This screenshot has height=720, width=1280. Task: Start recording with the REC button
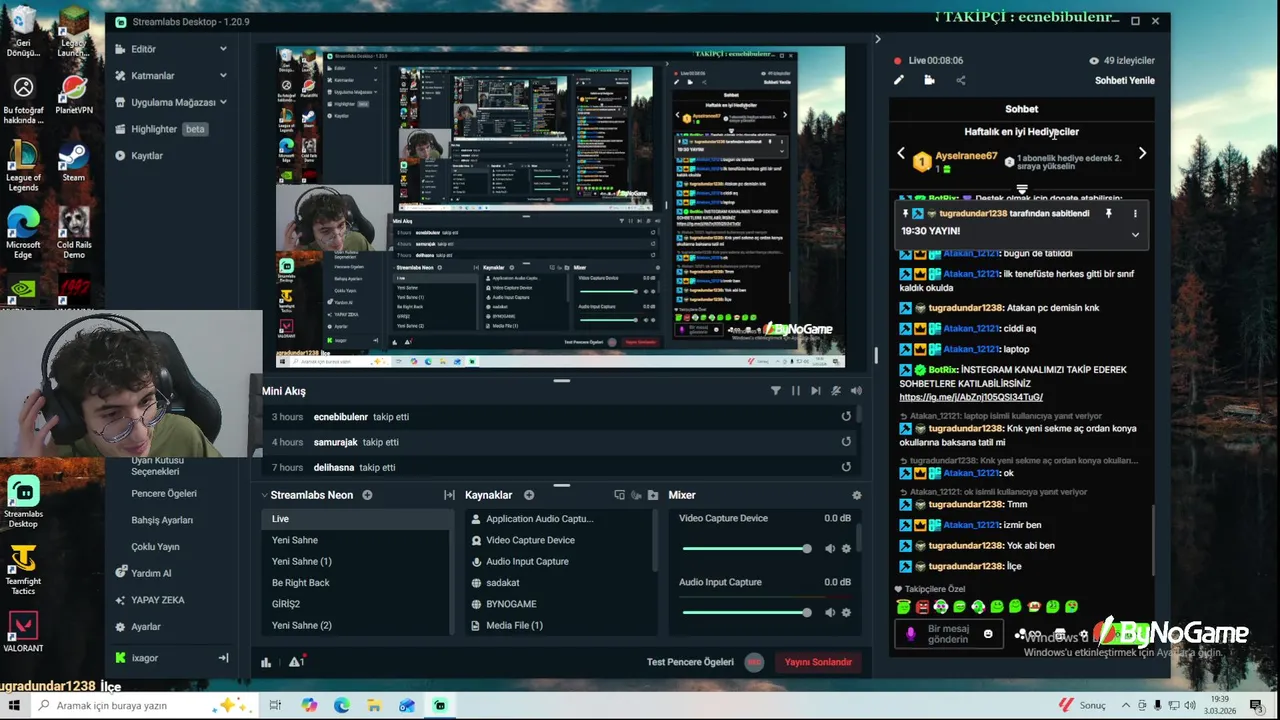754,662
